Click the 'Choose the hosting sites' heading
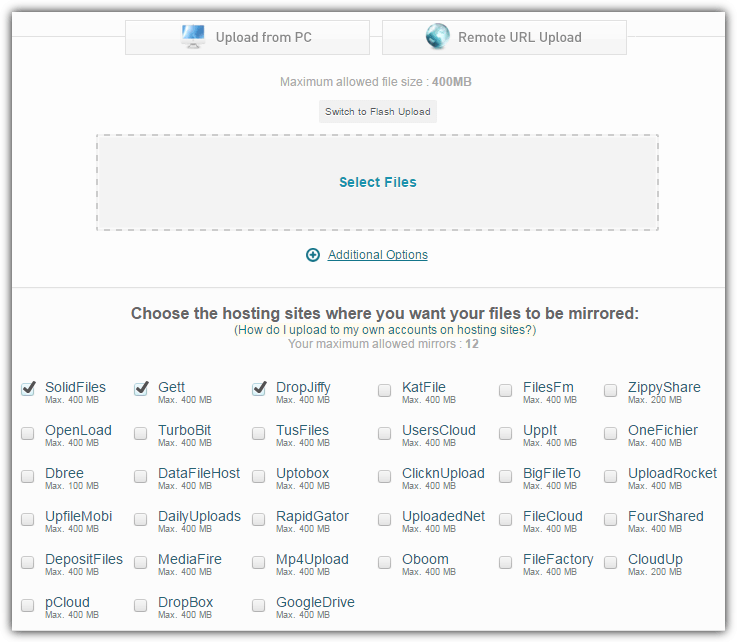The width and height of the screenshot is (737, 642). tap(385, 313)
